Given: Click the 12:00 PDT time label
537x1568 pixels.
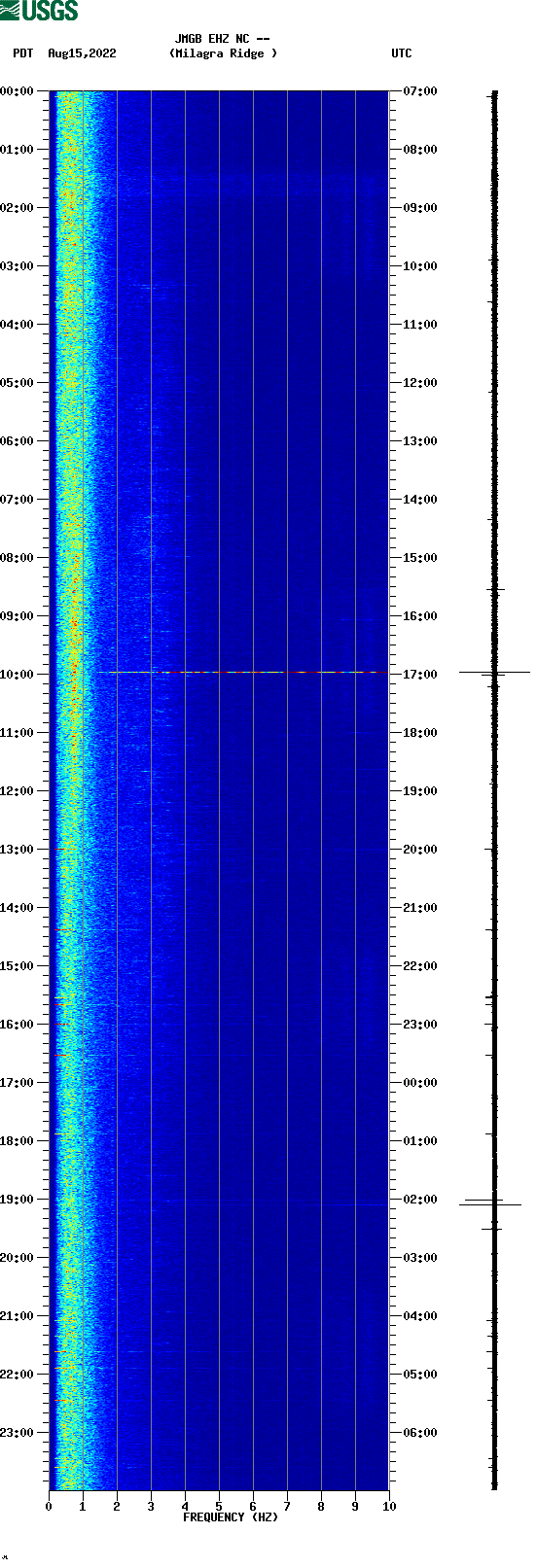Looking at the screenshot, I should click(18, 791).
